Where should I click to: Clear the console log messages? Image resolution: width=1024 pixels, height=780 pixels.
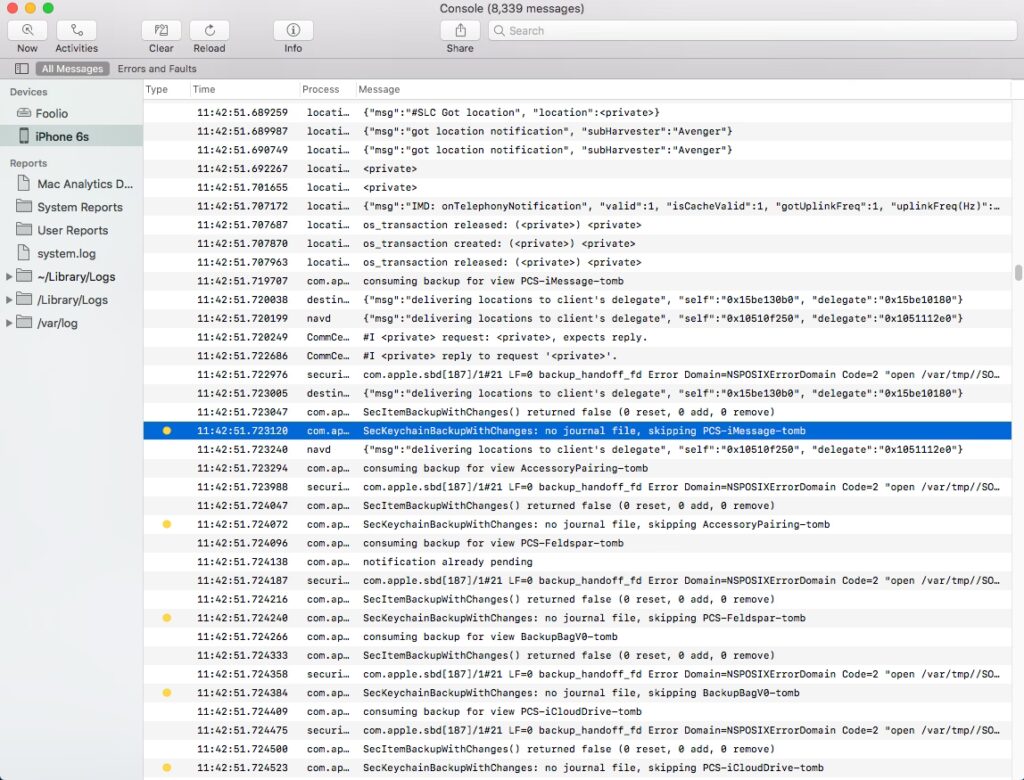pos(161,31)
